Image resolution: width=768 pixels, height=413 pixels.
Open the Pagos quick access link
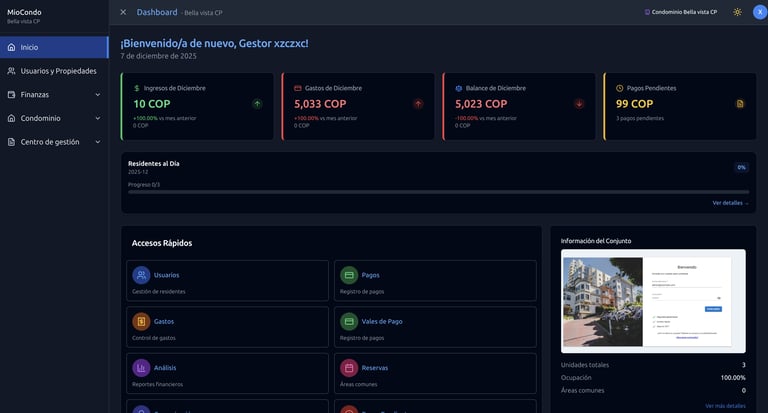(435, 281)
